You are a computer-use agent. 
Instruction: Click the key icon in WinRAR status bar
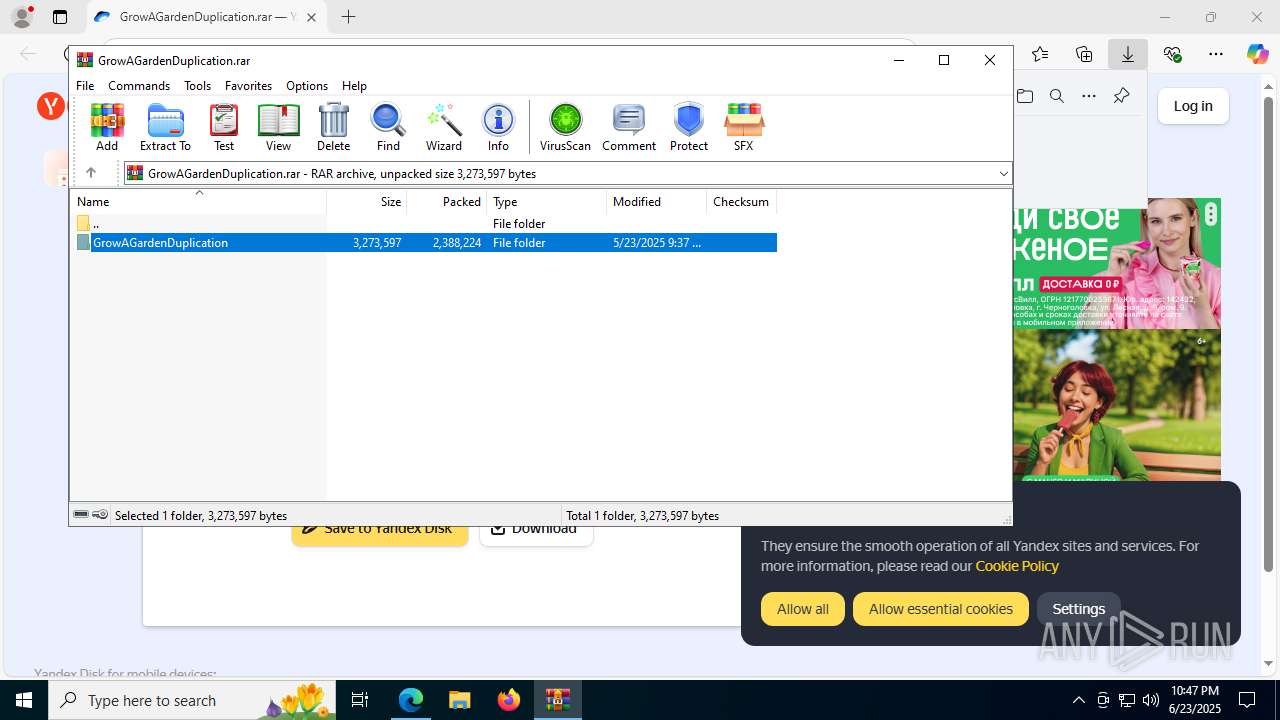(x=100, y=515)
